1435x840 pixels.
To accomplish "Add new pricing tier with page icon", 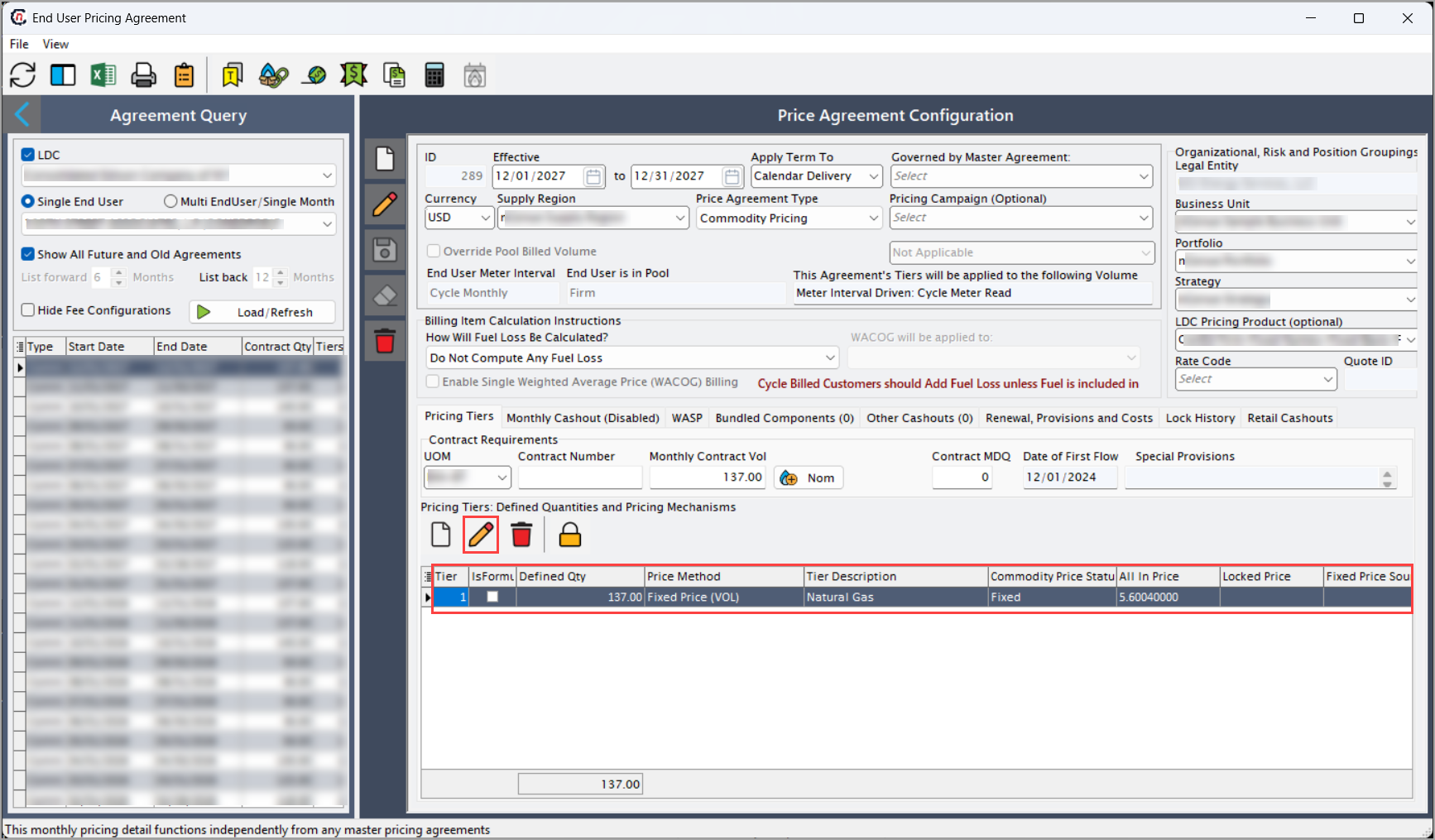I will pyautogui.click(x=441, y=535).
